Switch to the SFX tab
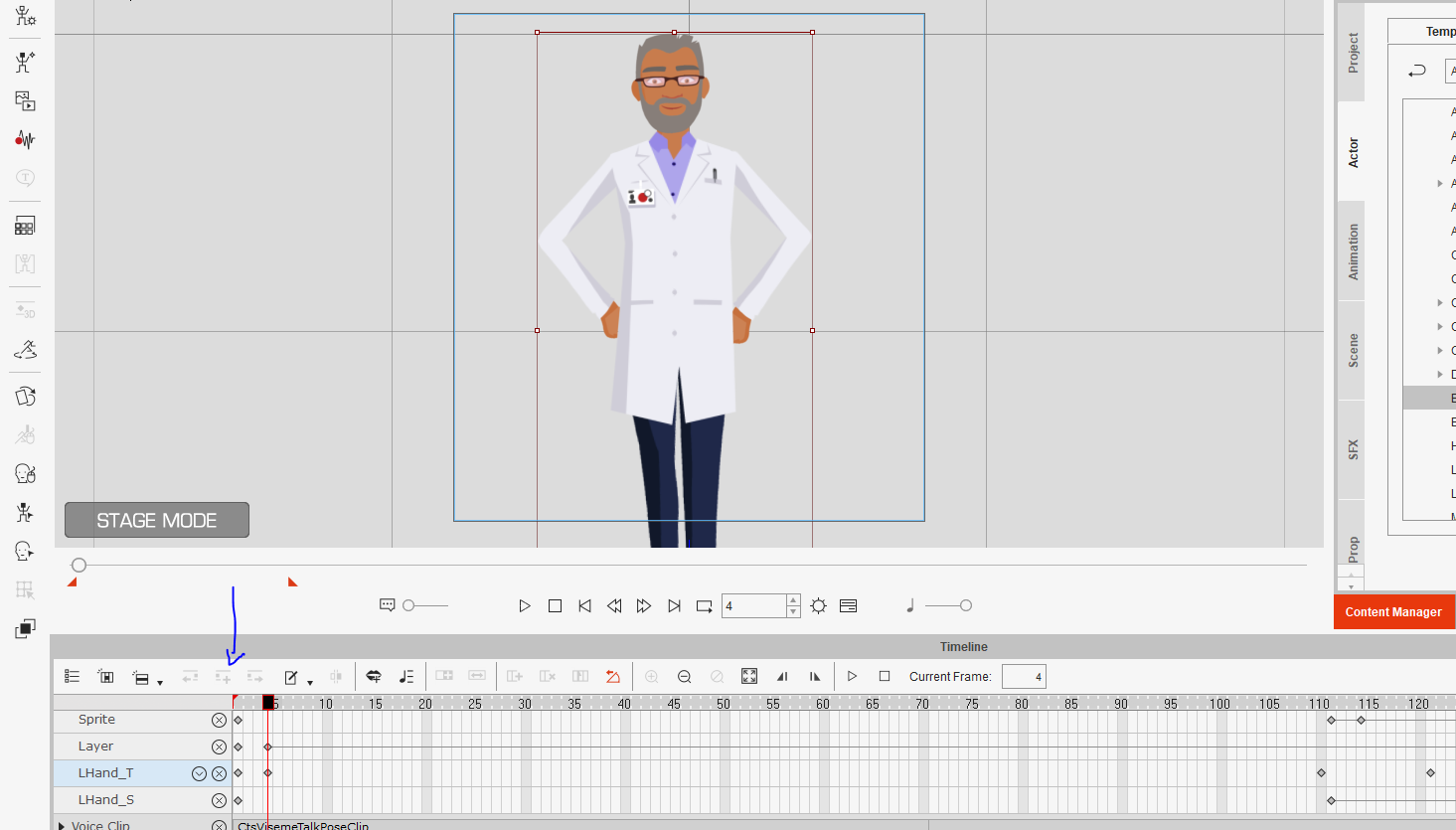This screenshot has width=1456, height=830. pos(1352,449)
